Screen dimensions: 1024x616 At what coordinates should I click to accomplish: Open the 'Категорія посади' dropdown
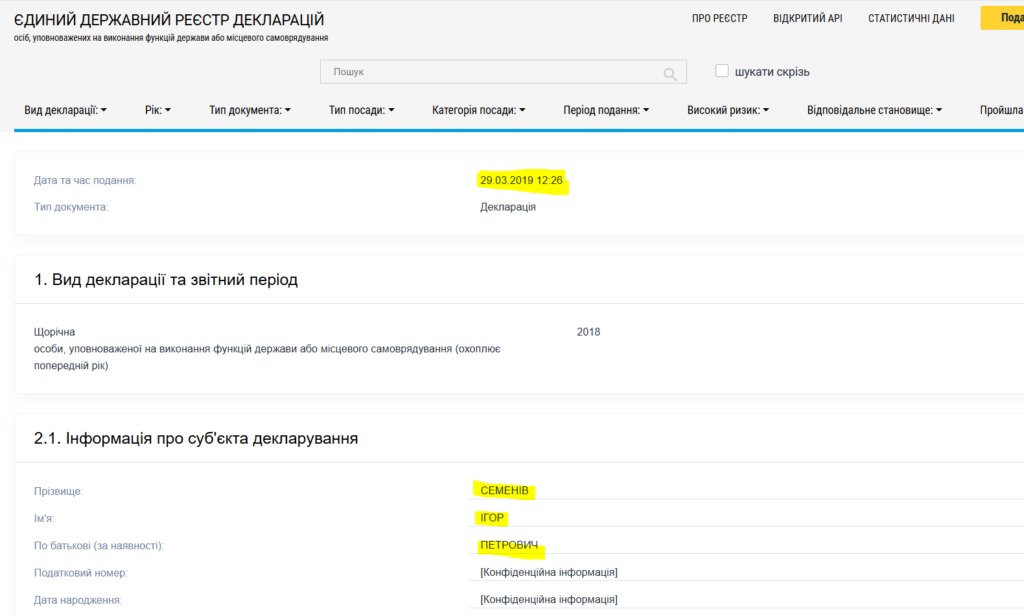tap(478, 110)
